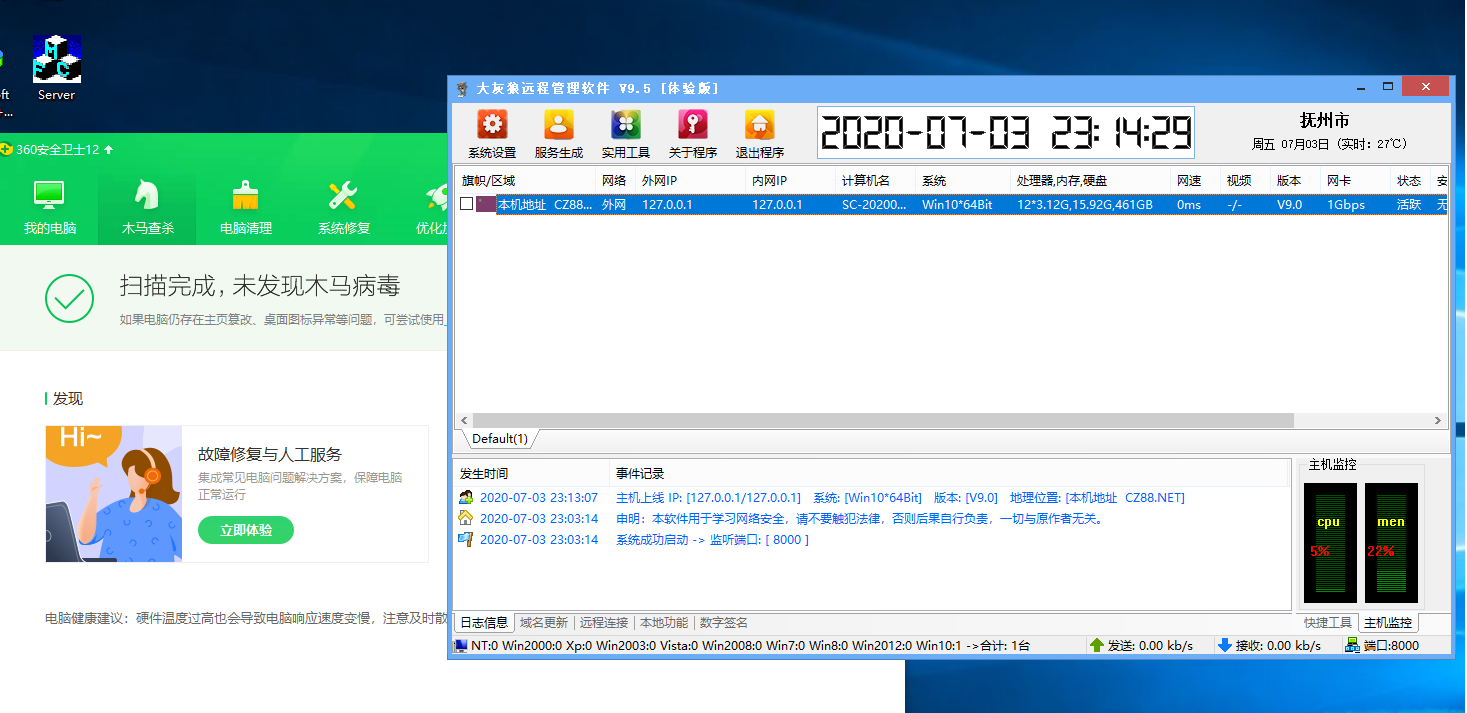The height and width of the screenshot is (713, 1467).
Task: Sort by the 网速 column header
Action: [x=1196, y=180]
